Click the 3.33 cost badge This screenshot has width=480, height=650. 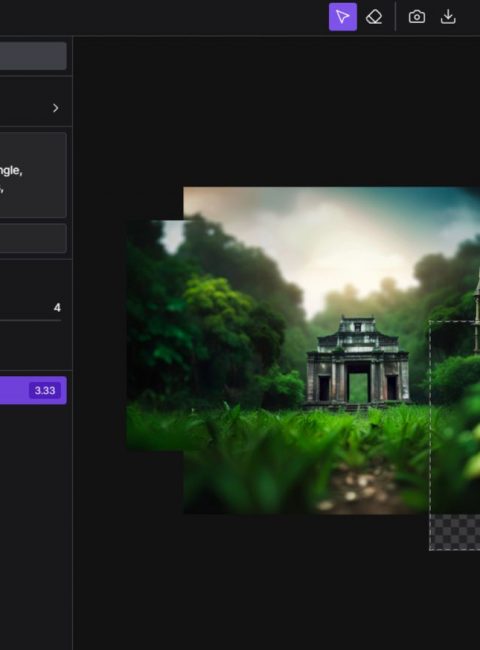(x=45, y=390)
